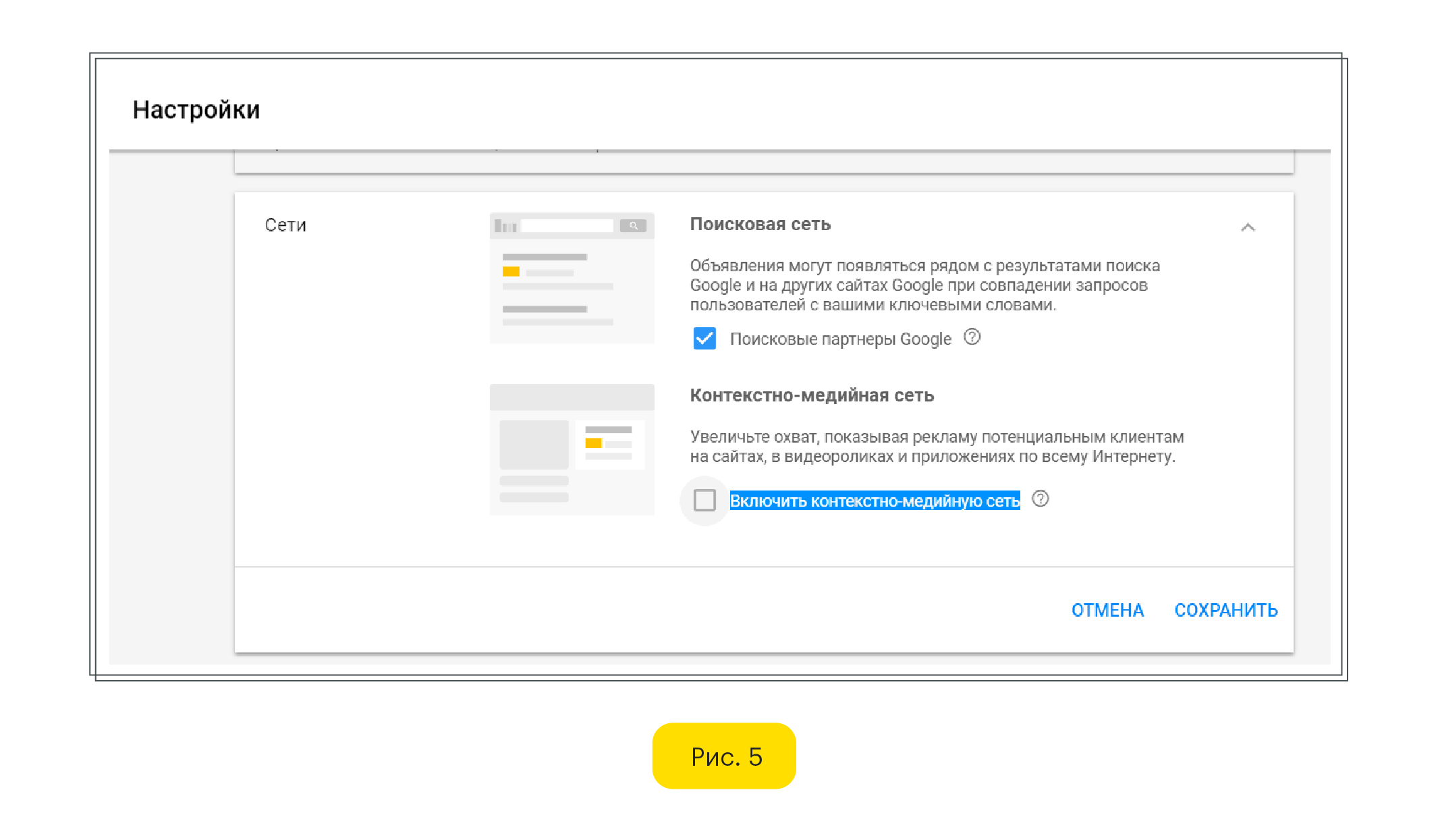Click magnifier icon in search preview illustration
This screenshot has width=1440, height=840.
(633, 225)
